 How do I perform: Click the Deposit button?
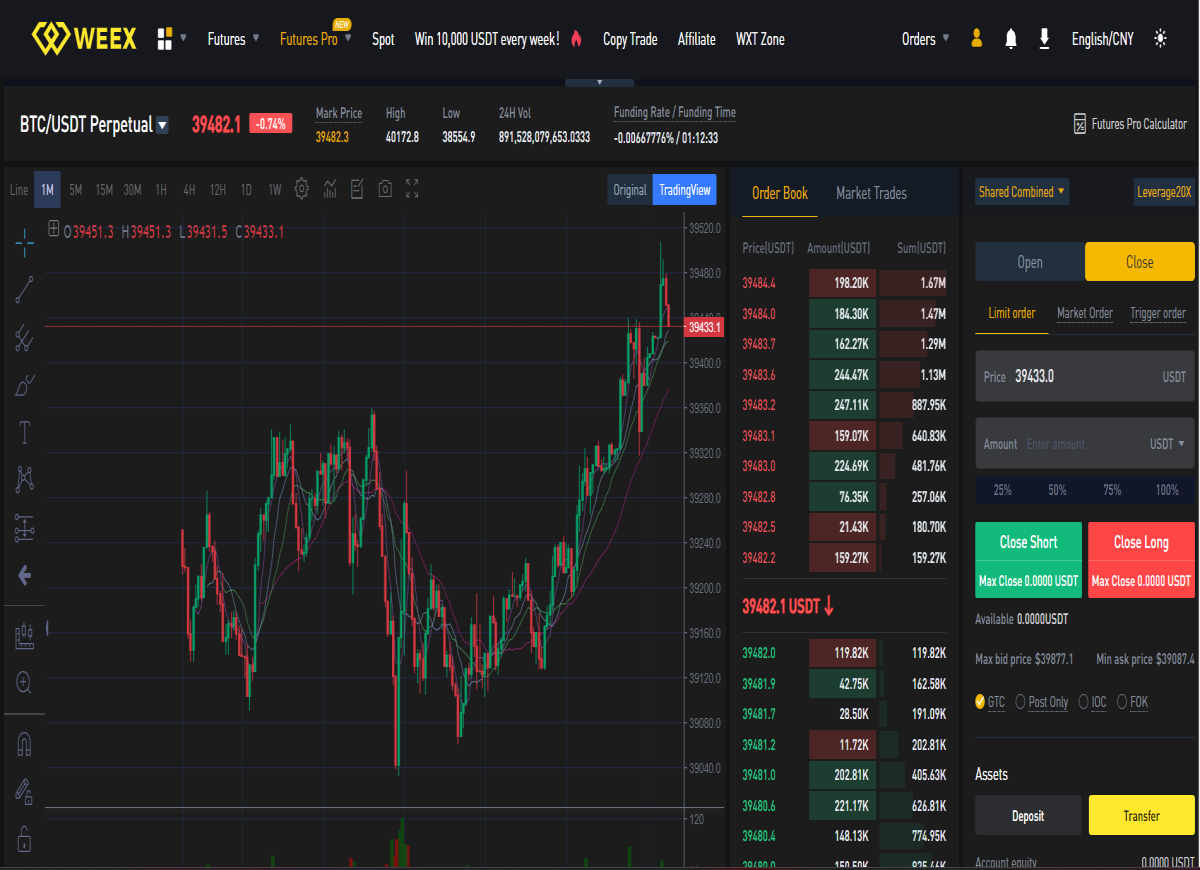click(x=1028, y=815)
